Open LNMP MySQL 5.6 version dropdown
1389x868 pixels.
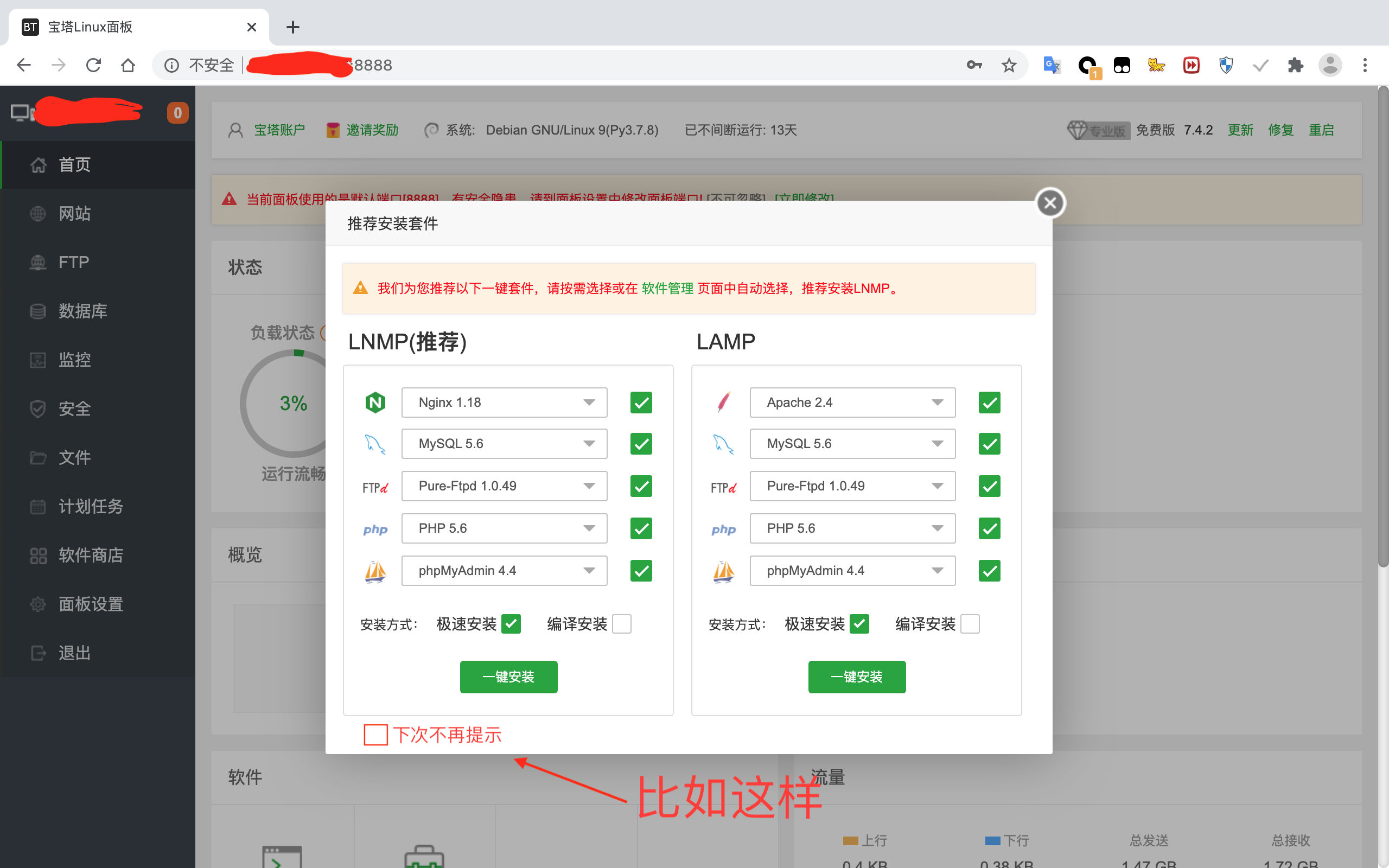coord(505,444)
